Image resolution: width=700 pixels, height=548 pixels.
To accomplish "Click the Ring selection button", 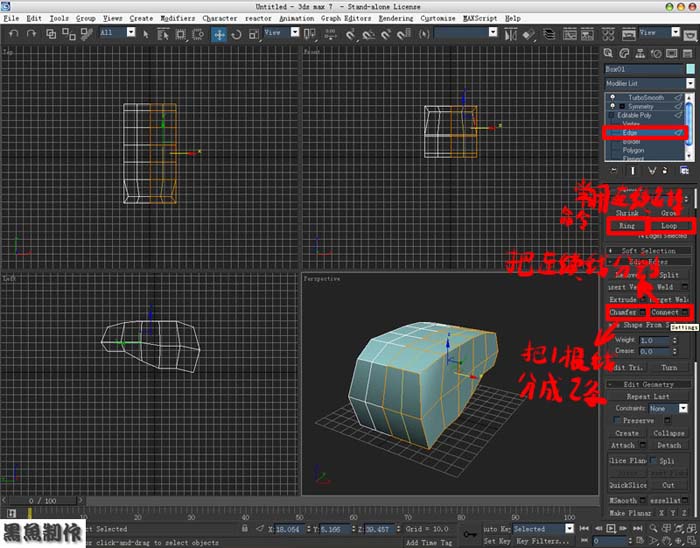I will pos(627,226).
